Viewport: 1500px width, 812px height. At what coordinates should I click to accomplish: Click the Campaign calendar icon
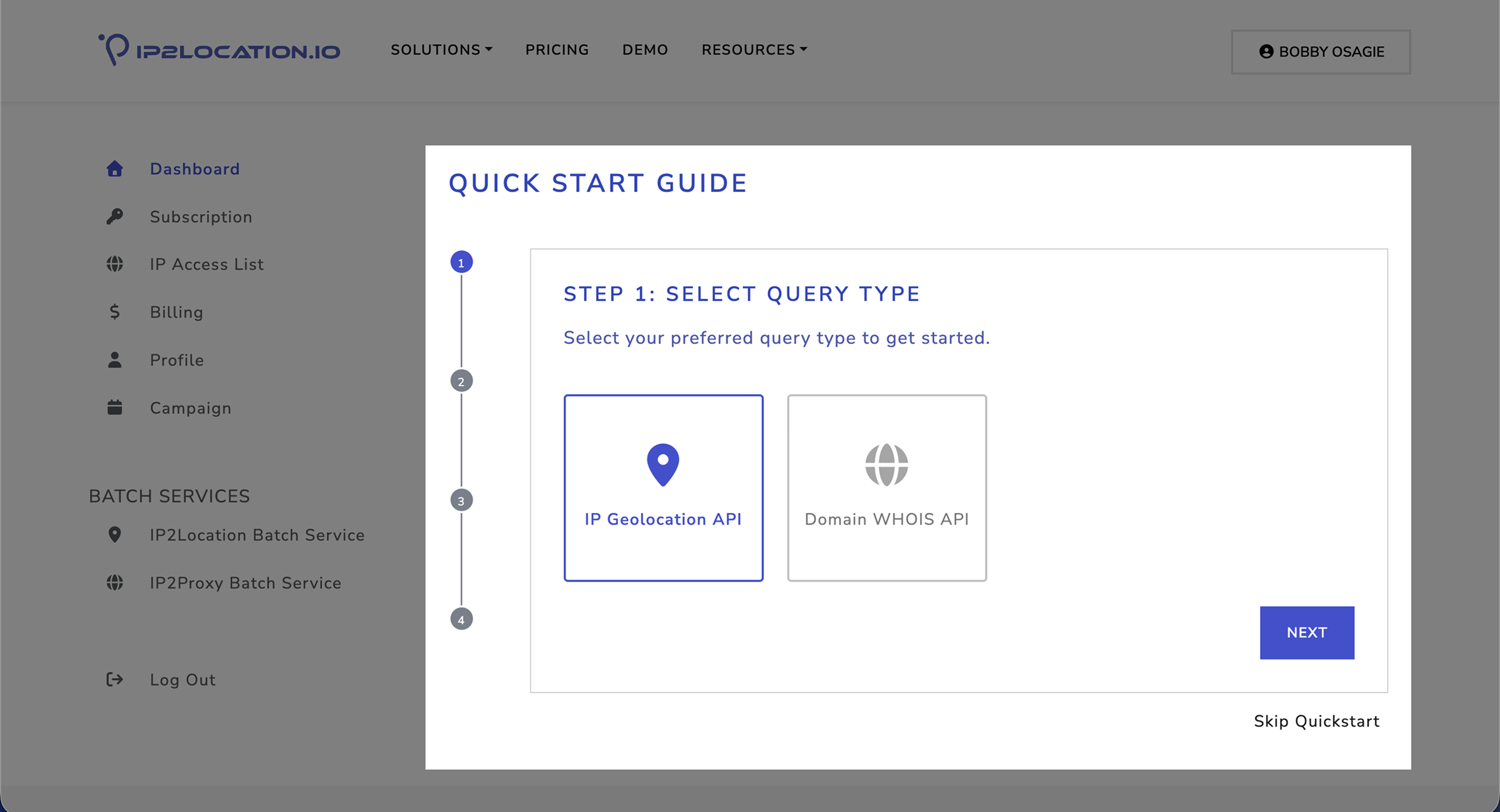(115, 408)
